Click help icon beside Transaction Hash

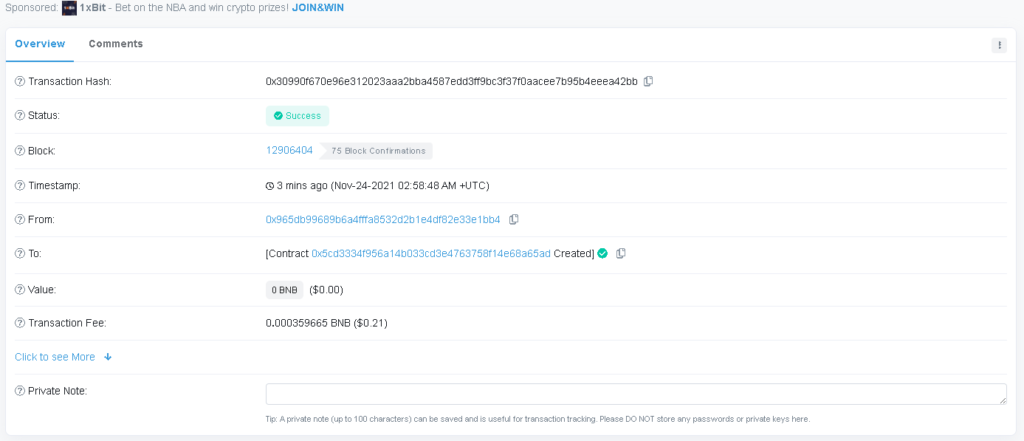20,82
